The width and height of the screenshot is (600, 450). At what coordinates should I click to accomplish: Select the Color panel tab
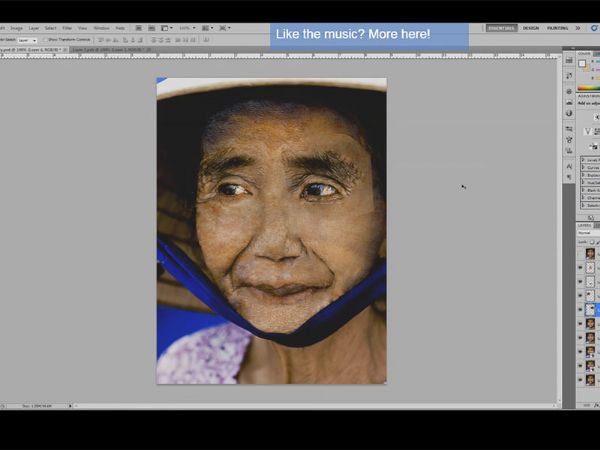(585, 54)
